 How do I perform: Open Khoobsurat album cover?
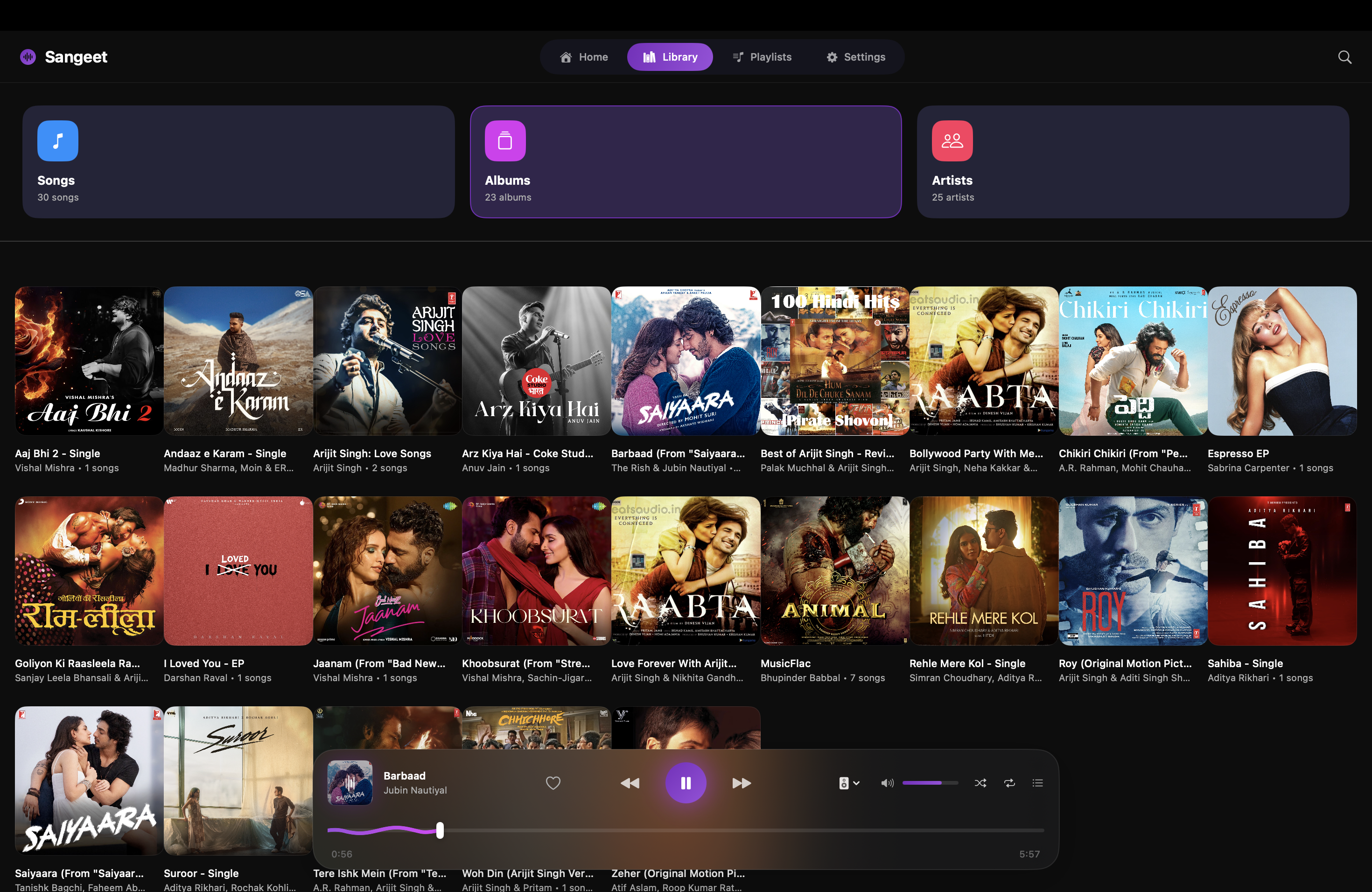click(536, 571)
